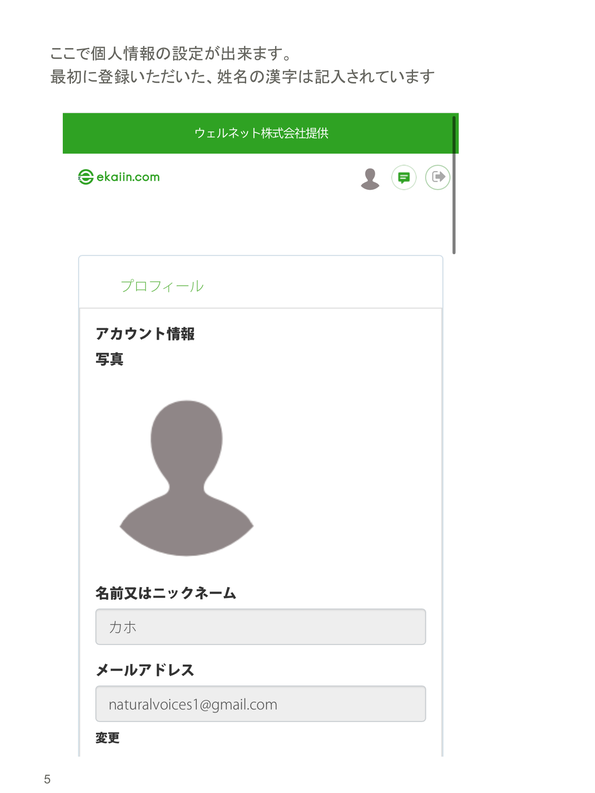Click the メールアドレス field label
Image resolution: width=595 pixels, height=793 pixels.
(145, 670)
